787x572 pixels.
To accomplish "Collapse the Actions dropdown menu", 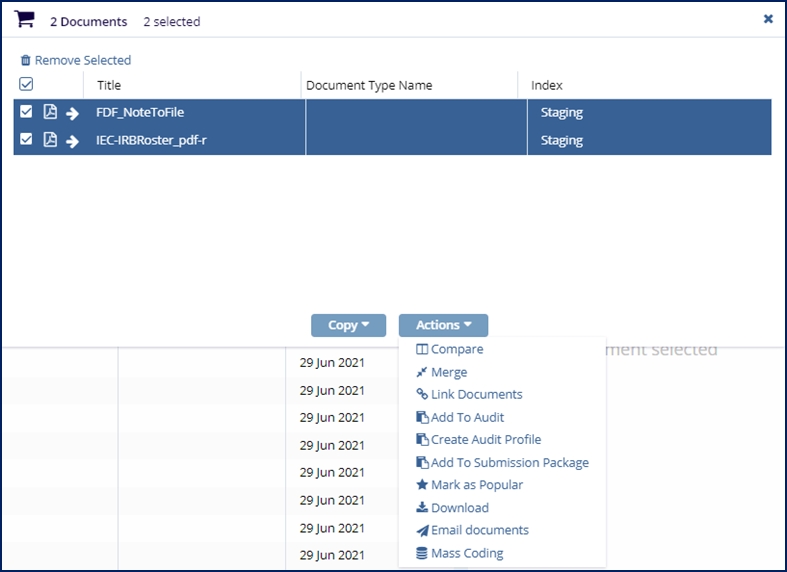I will 443,325.
